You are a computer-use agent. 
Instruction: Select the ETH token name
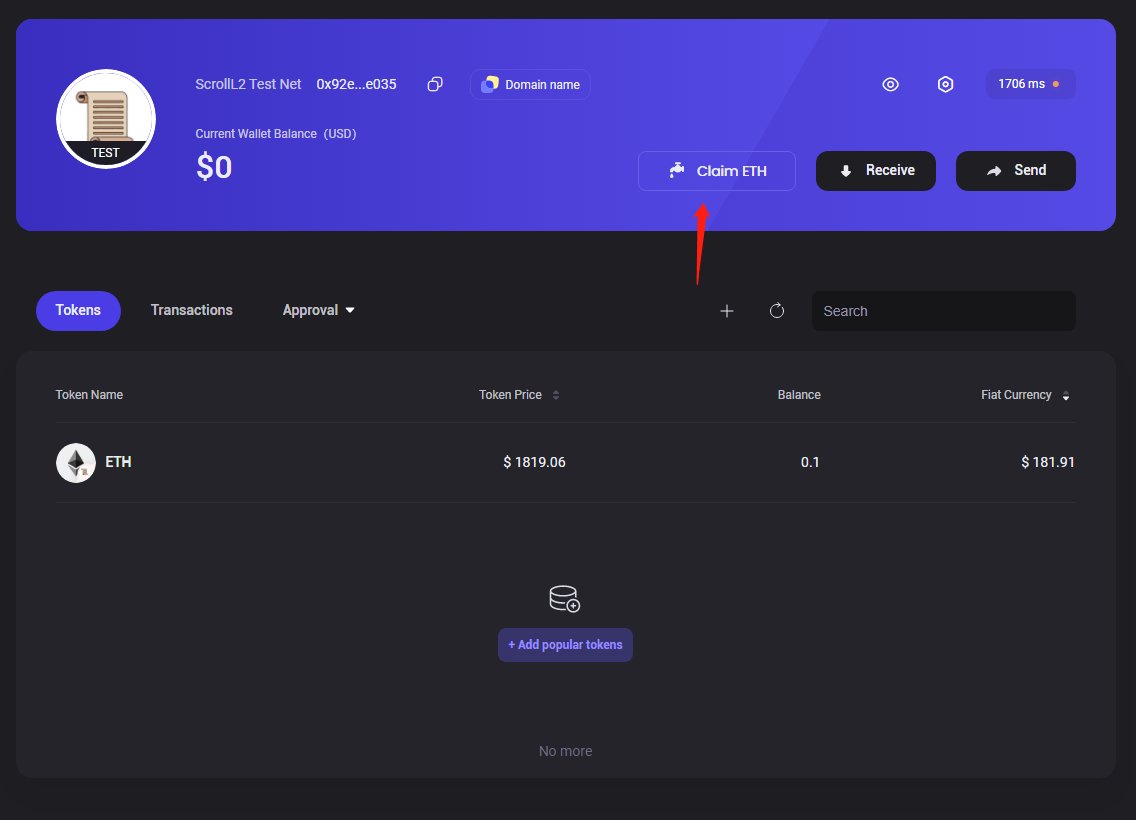tap(118, 462)
